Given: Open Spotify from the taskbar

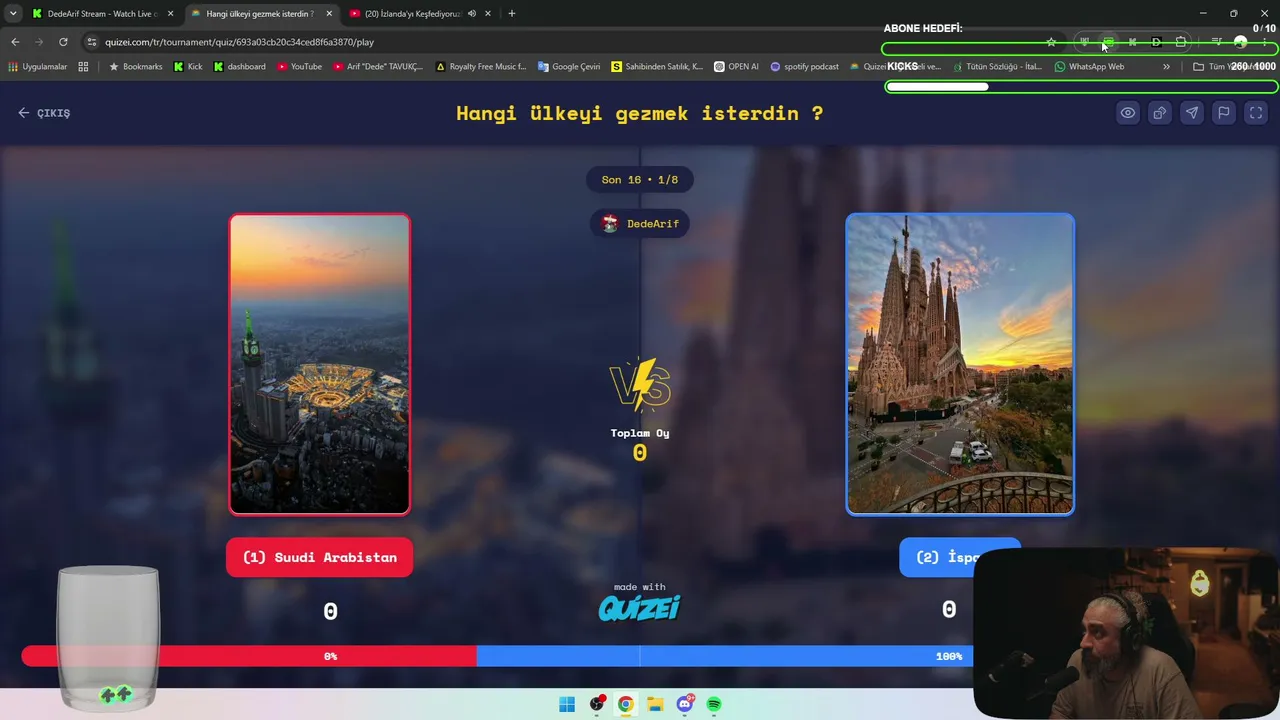Looking at the screenshot, I should click(x=714, y=704).
